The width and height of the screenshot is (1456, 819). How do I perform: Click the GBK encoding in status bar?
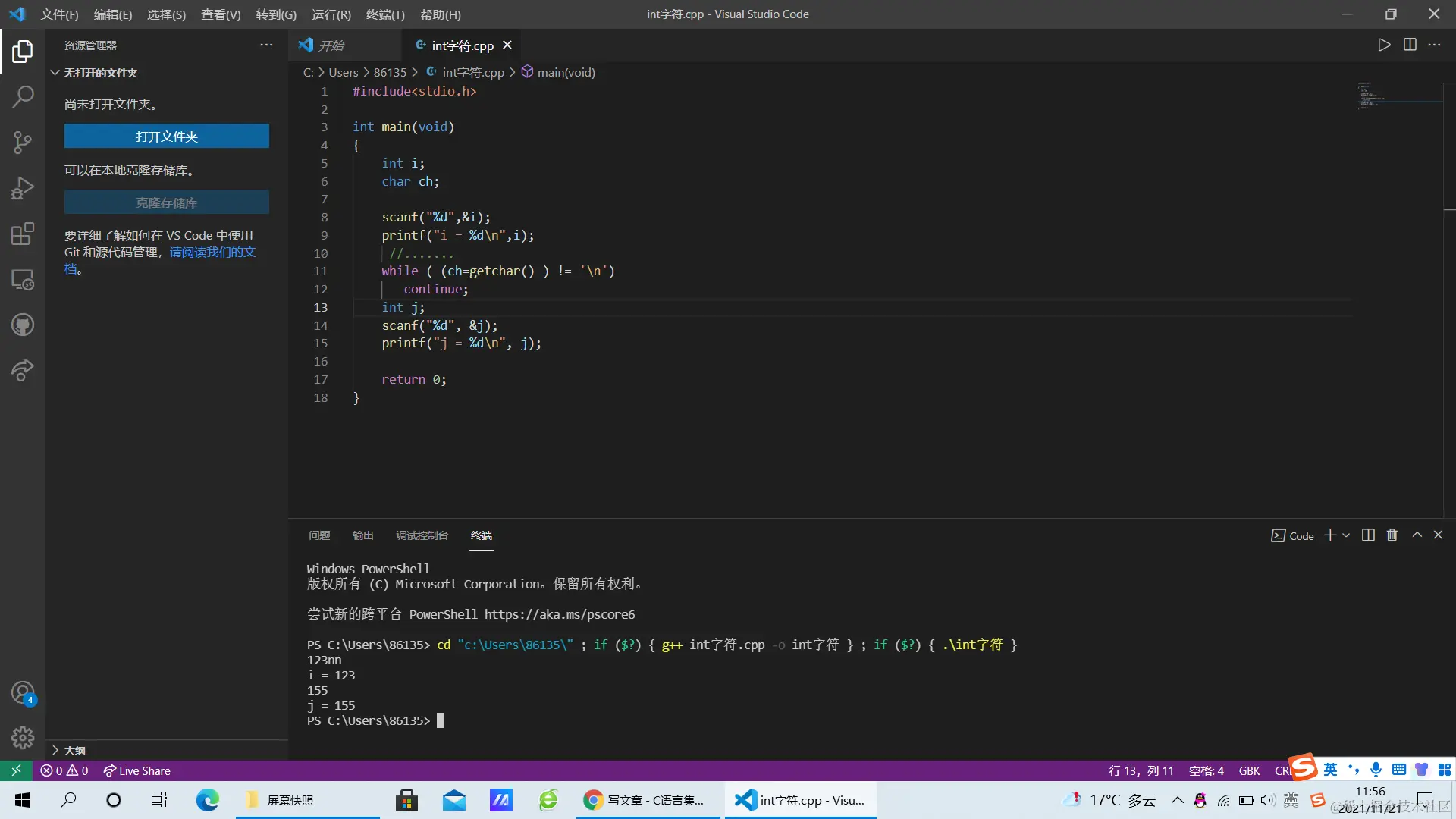pos(1249,770)
